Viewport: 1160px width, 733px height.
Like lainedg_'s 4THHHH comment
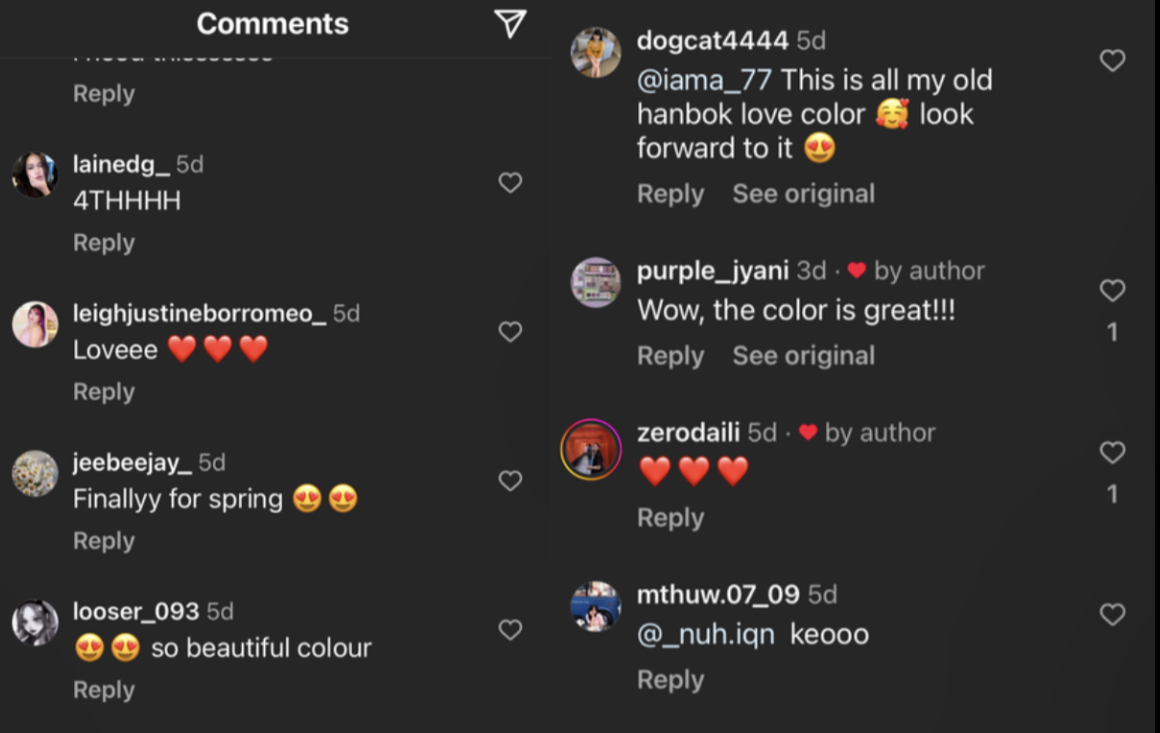pos(510,183)
